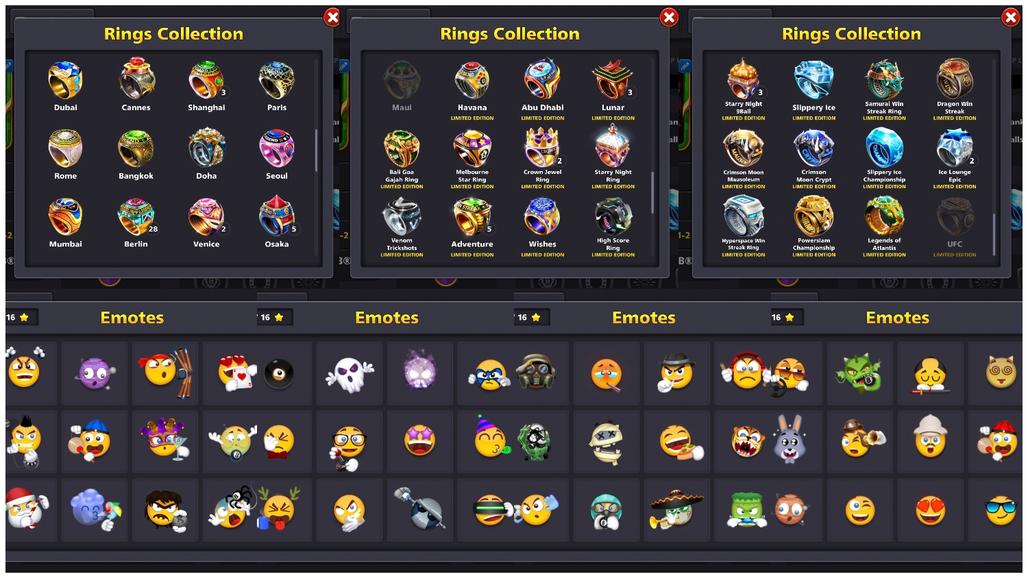Click the mummy bandaged emote
Image resolution: width=1028 pixels, height=578 pixels.
pos(606,442)
